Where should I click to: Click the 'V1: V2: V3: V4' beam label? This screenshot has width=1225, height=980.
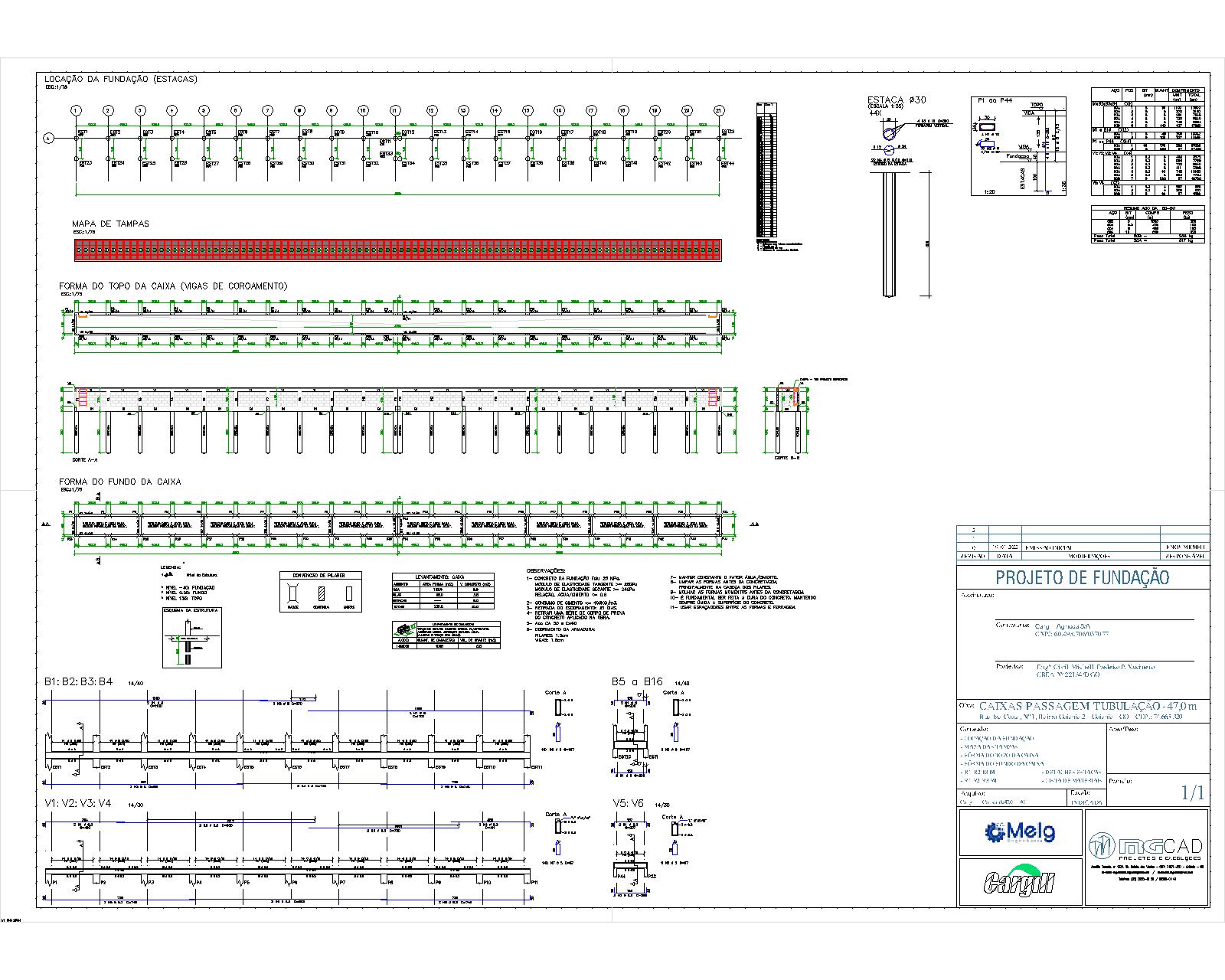[x=78, y=803]
